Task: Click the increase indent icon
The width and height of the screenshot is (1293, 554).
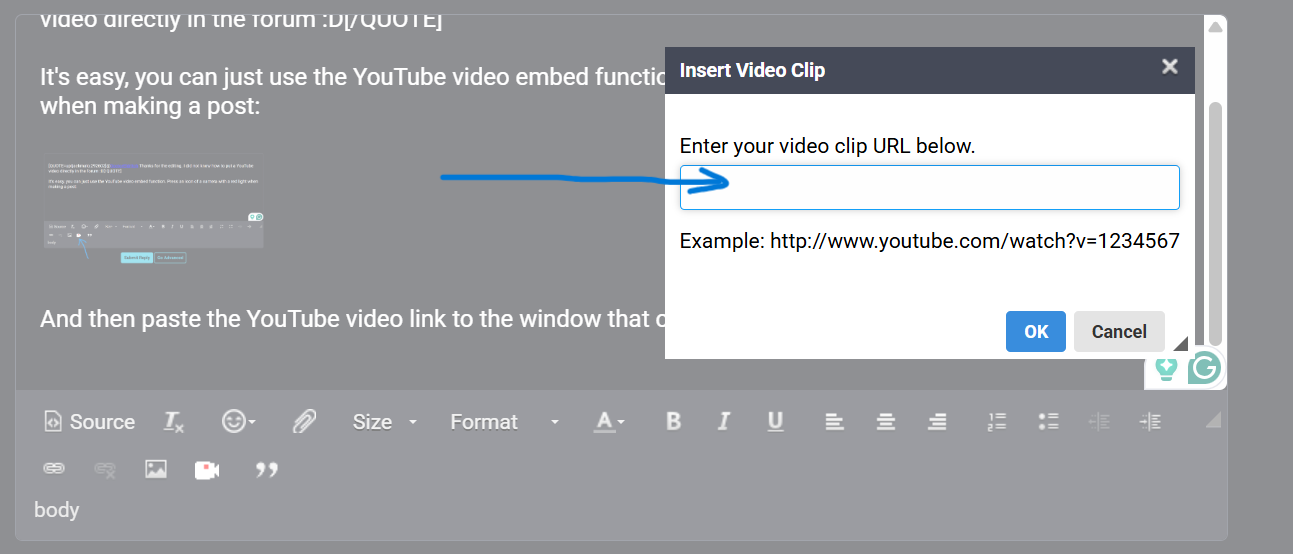Action: [x=1150, y=422]
